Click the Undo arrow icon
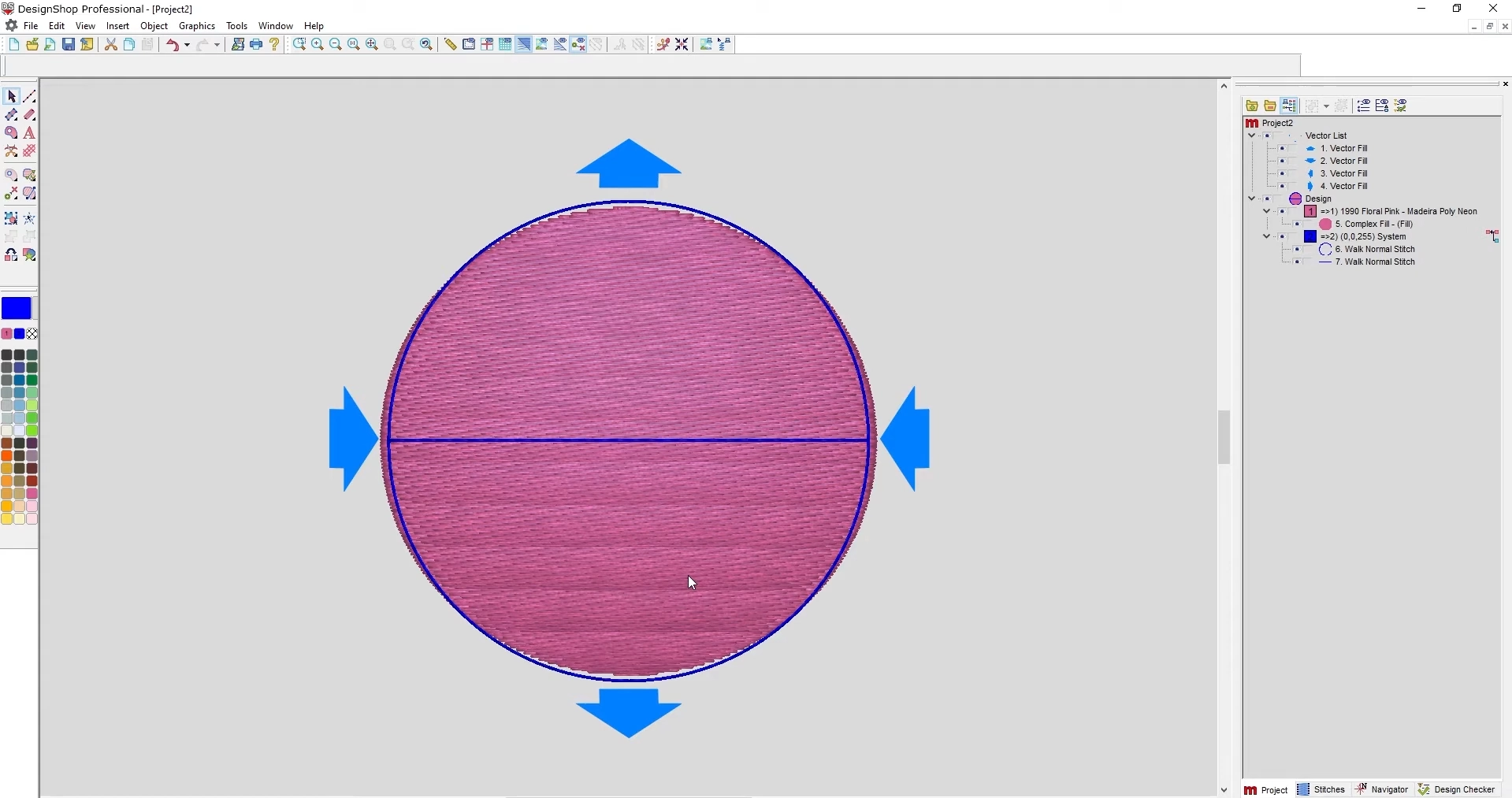This screenshot has height=798, width=1512. click(x=172, y=45)
